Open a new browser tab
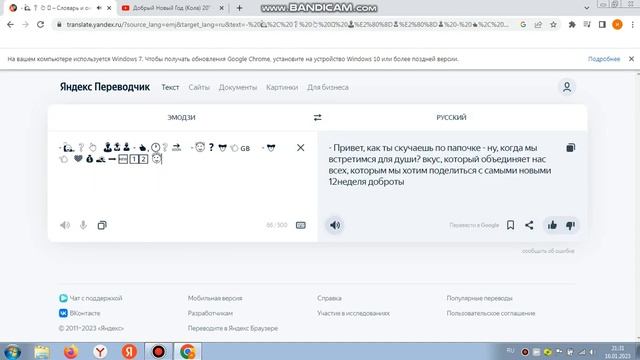640x360 pixels. point(239,8)
